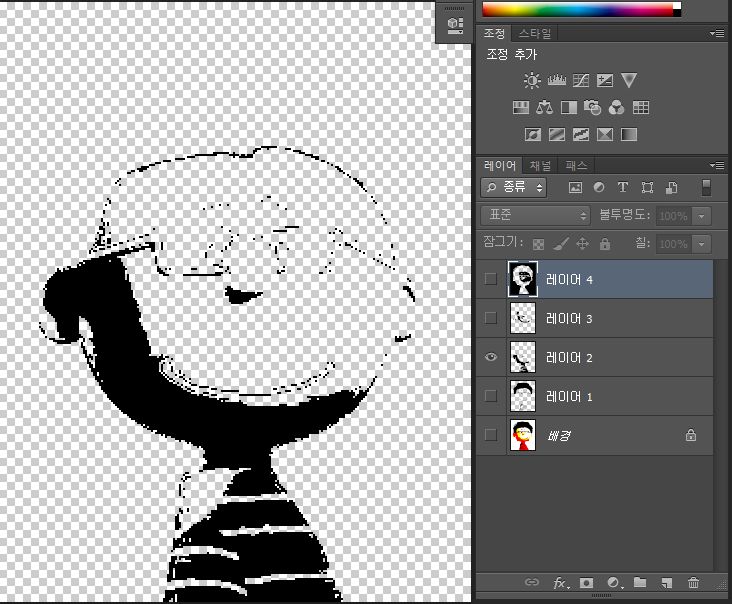This screenshot has width=732, height=604.
Task: Add a Photo Filter adjustment
Action: click(592, 108)
